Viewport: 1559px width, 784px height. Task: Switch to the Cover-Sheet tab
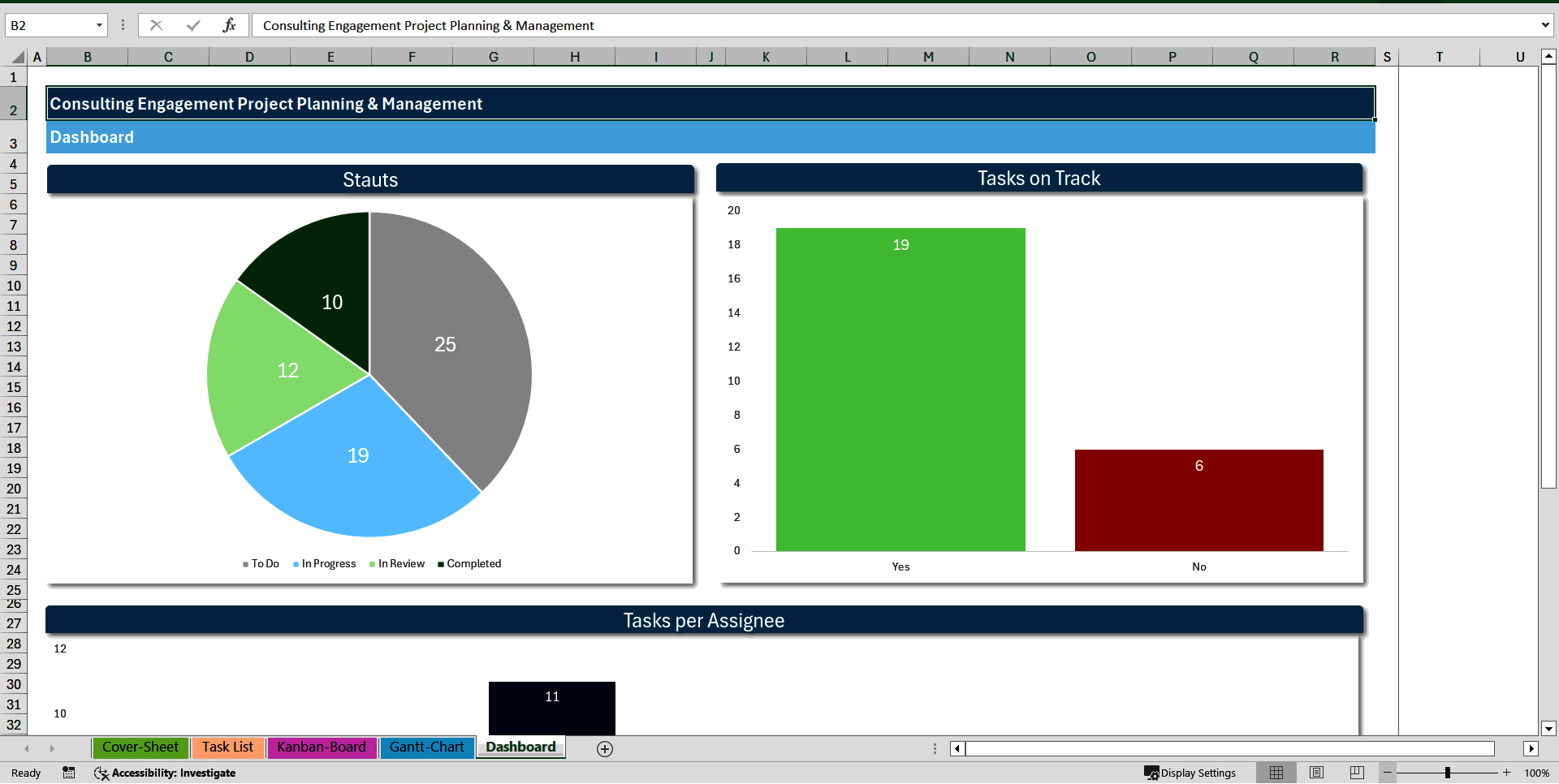140,747
